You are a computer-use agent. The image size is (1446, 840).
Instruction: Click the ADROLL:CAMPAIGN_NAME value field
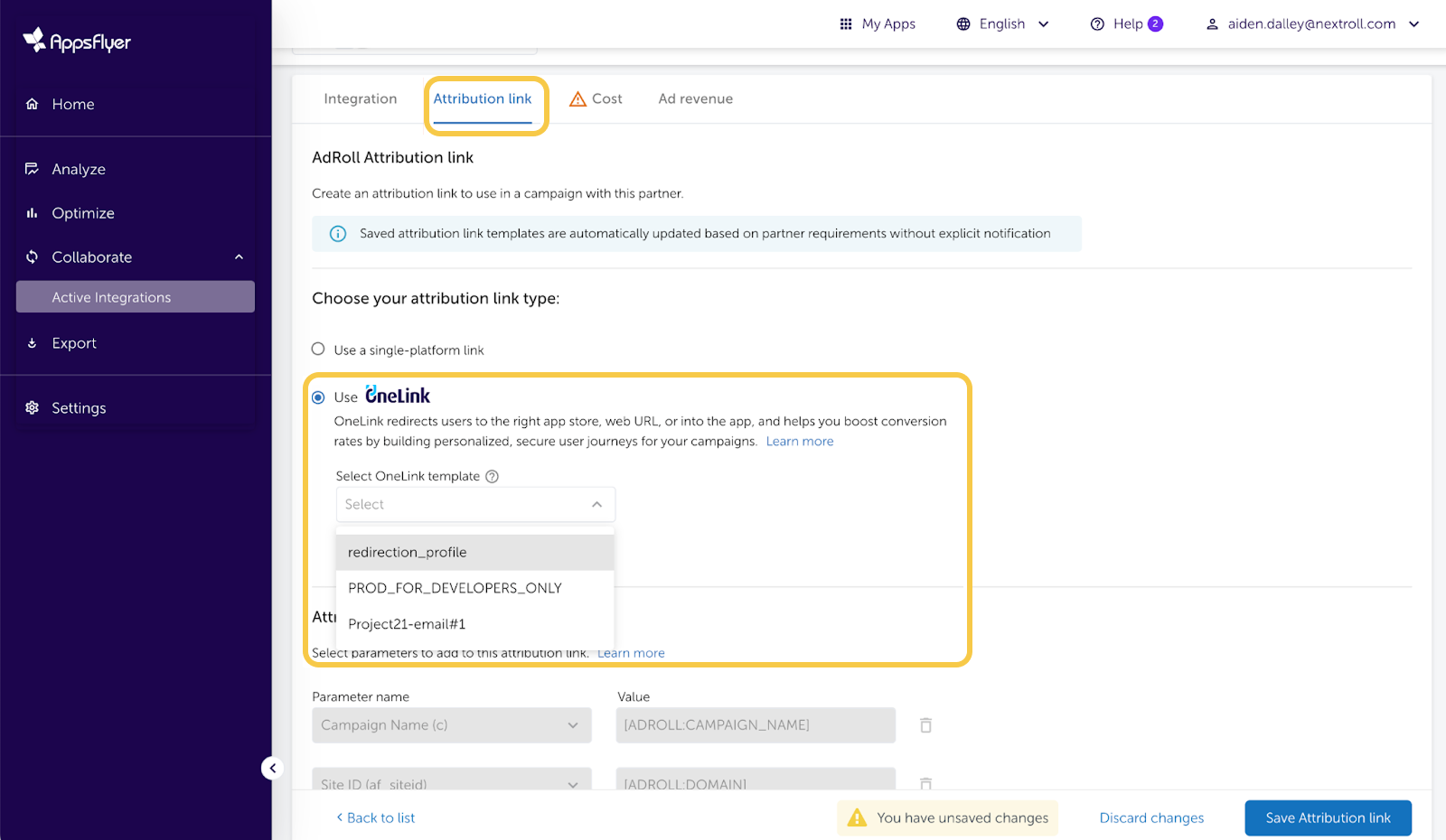[755, 725]
